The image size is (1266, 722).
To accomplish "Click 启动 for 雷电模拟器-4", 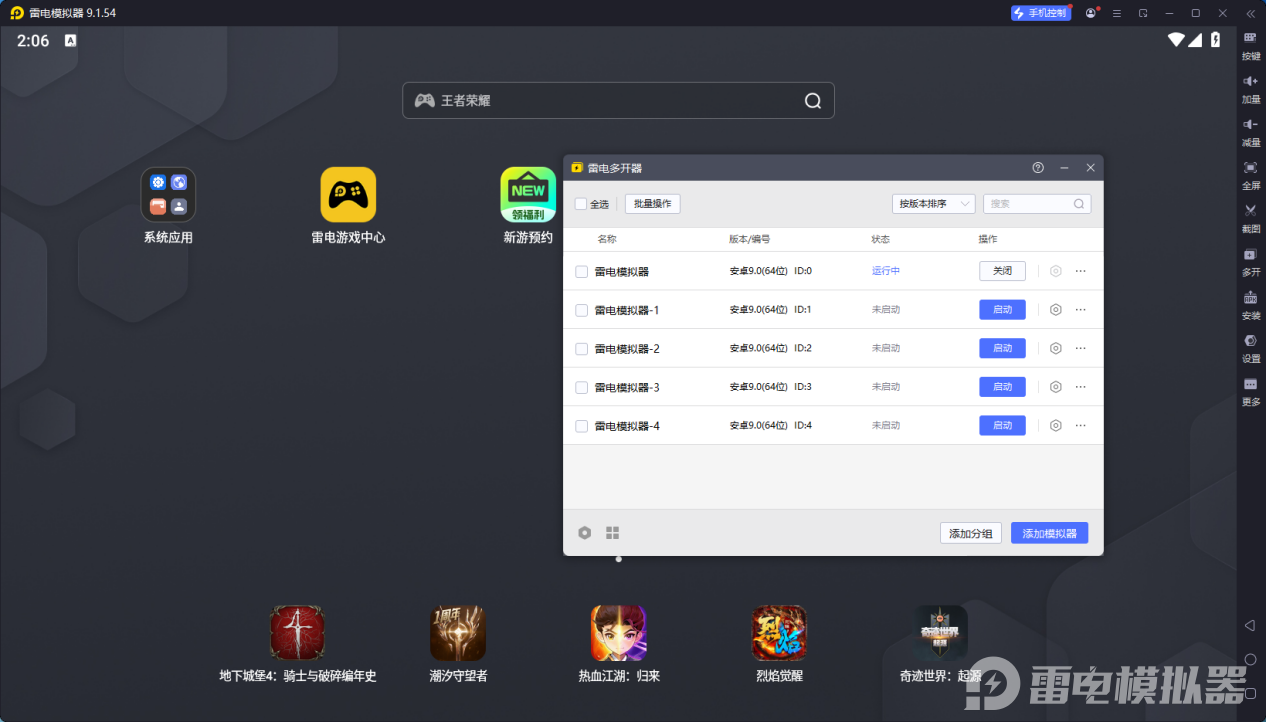I will [1002, 425].
